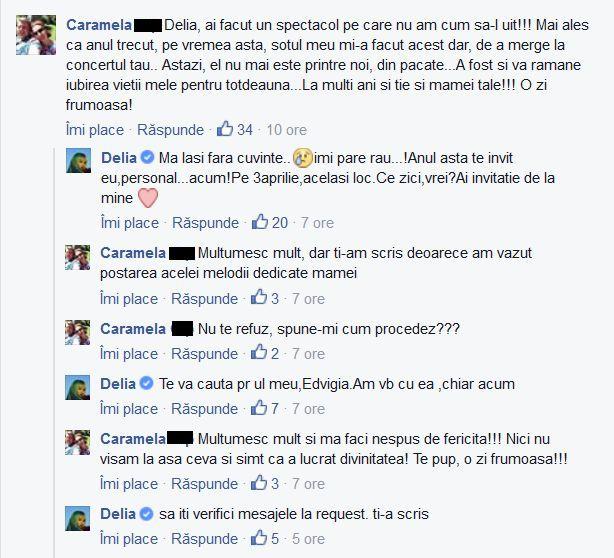Open Caramela's name link on the 'Multumesc mult, dar' reply

(133, 253)
